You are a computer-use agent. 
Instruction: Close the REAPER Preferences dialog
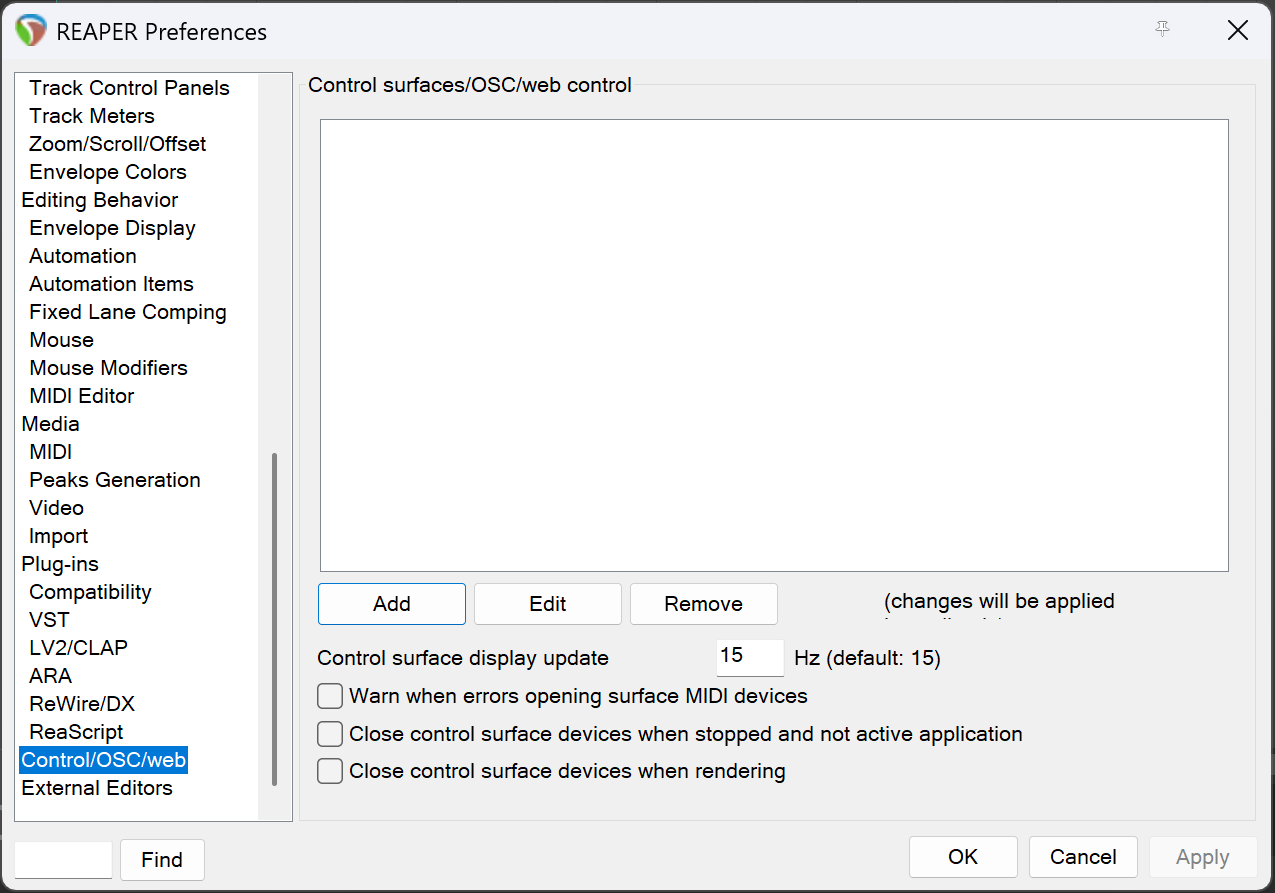coord(1237,31)
